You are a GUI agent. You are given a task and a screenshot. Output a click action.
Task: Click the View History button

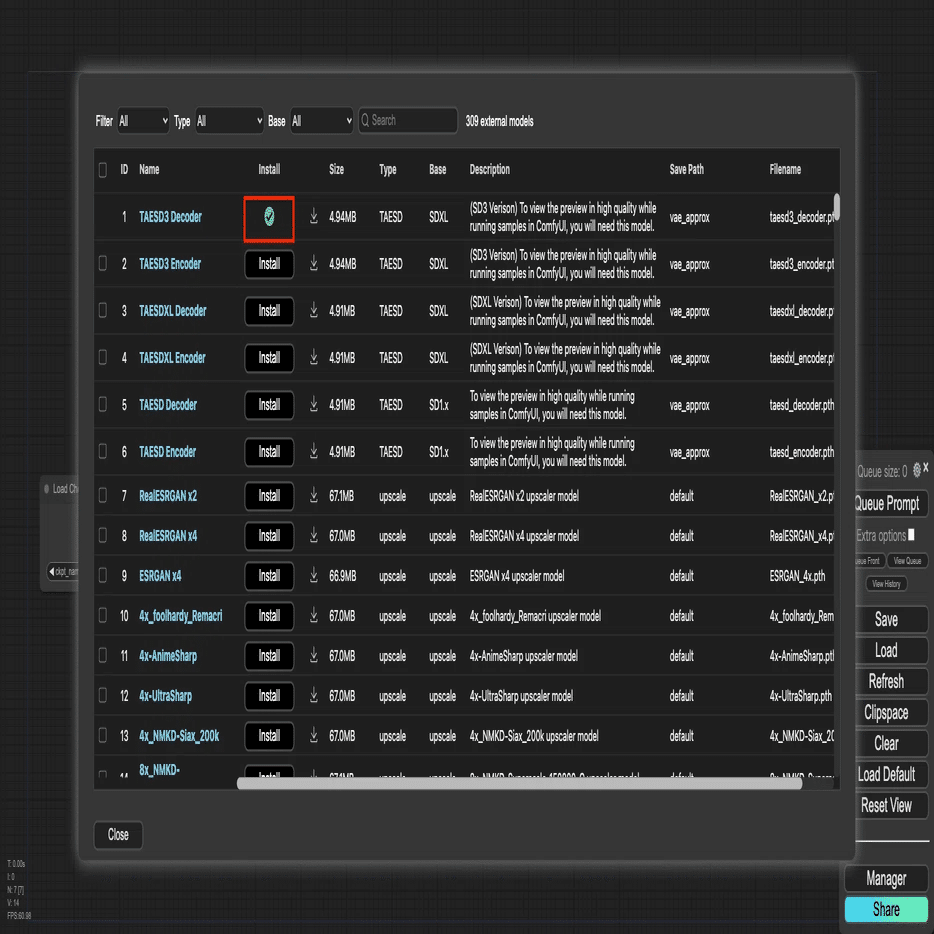[886, 584]
